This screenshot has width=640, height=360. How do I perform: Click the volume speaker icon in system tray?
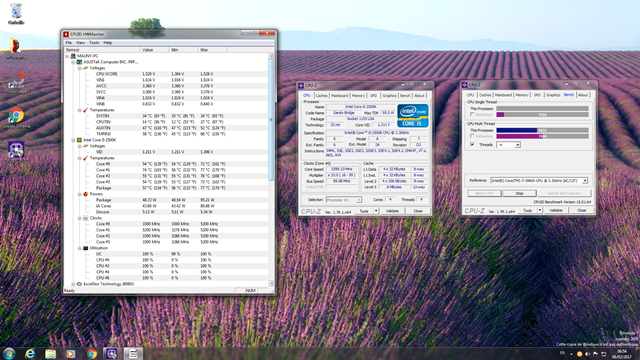pos(587,354)
